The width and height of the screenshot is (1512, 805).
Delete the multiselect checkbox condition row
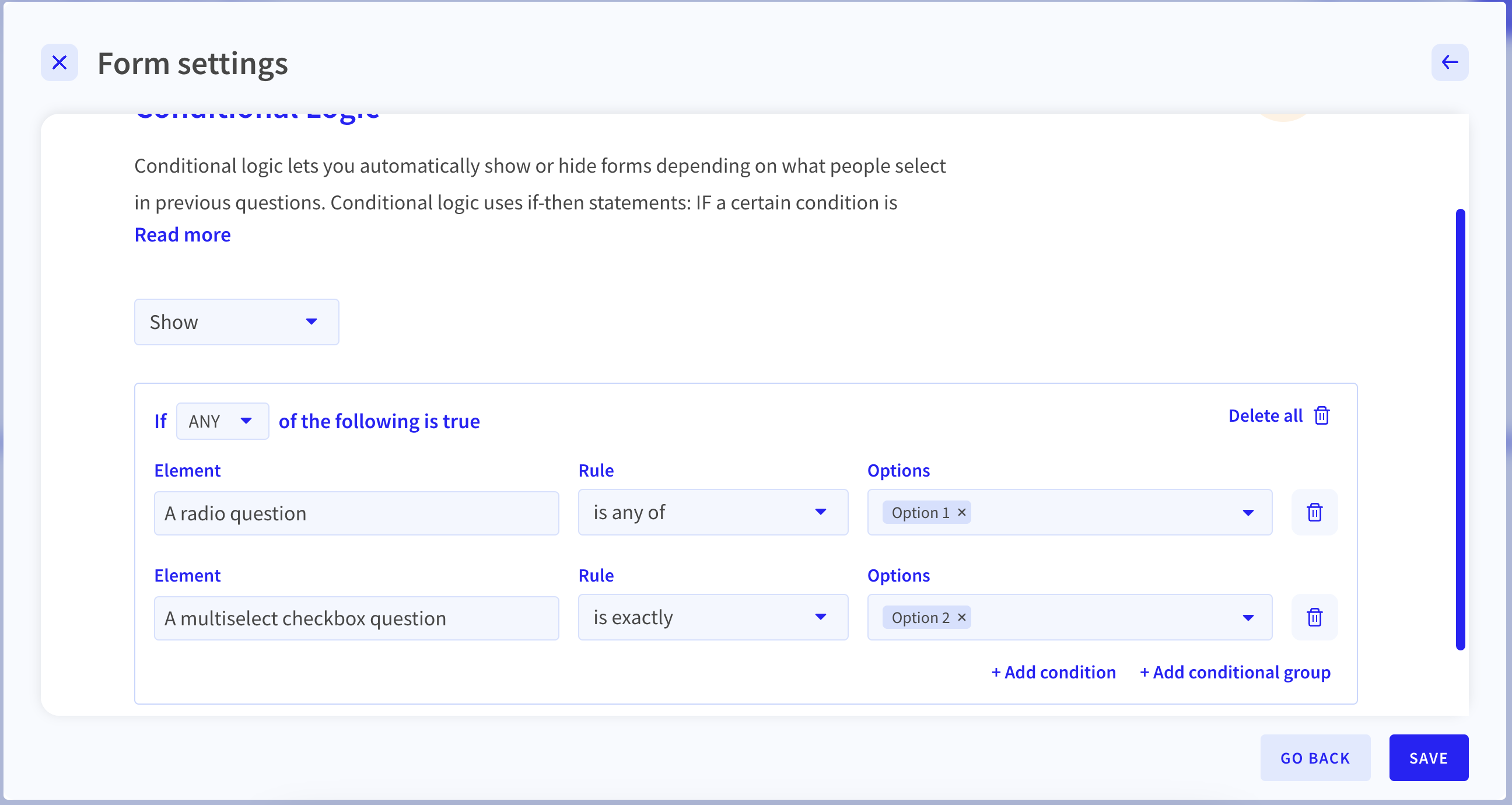(x=1315, y=617)
